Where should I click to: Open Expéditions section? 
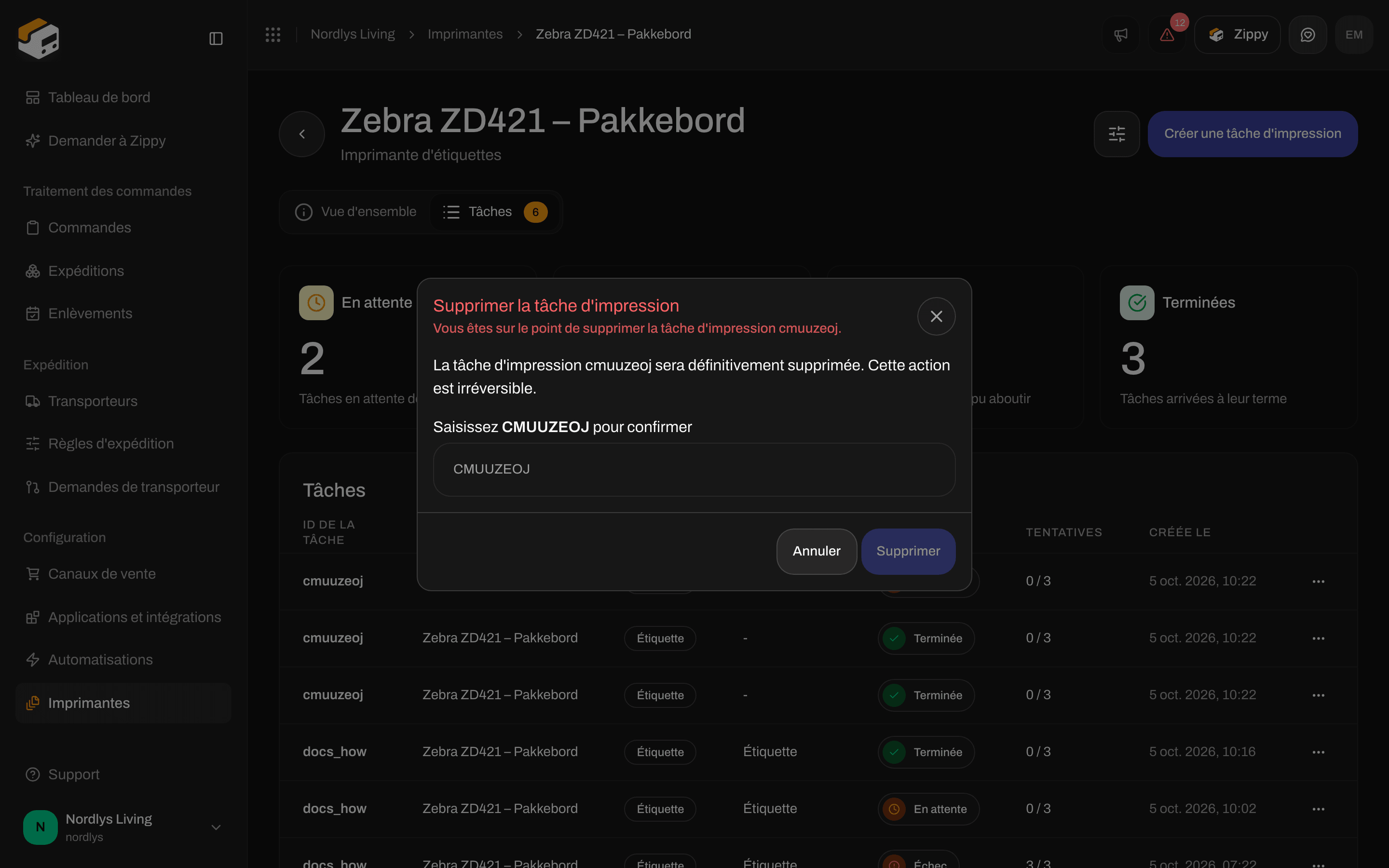123,271
